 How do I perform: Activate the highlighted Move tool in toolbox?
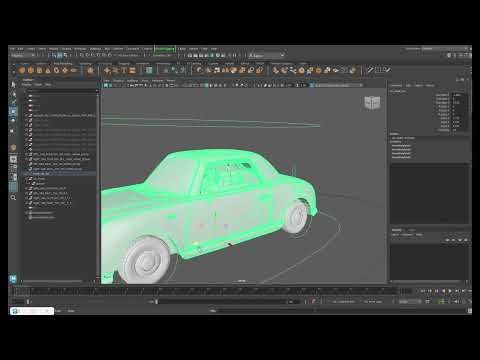(13, 111)
